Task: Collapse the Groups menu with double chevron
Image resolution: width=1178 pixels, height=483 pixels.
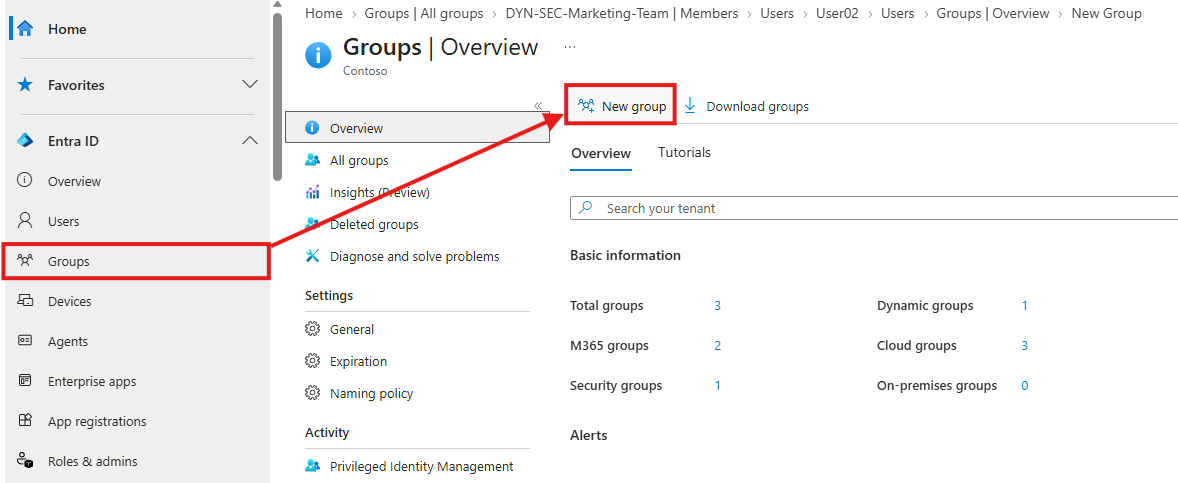Action: coord(538,105)
